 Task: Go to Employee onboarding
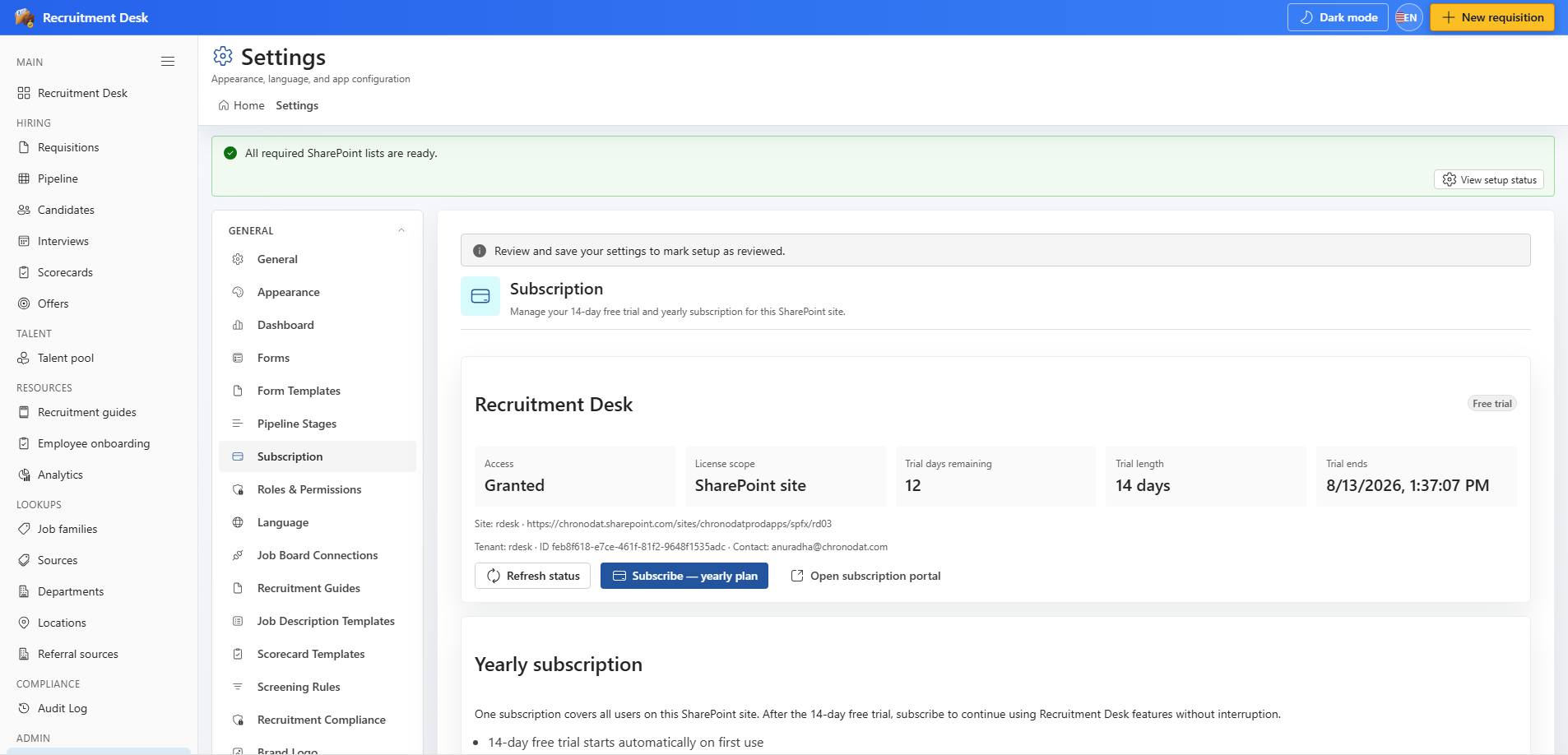point(99,443)
